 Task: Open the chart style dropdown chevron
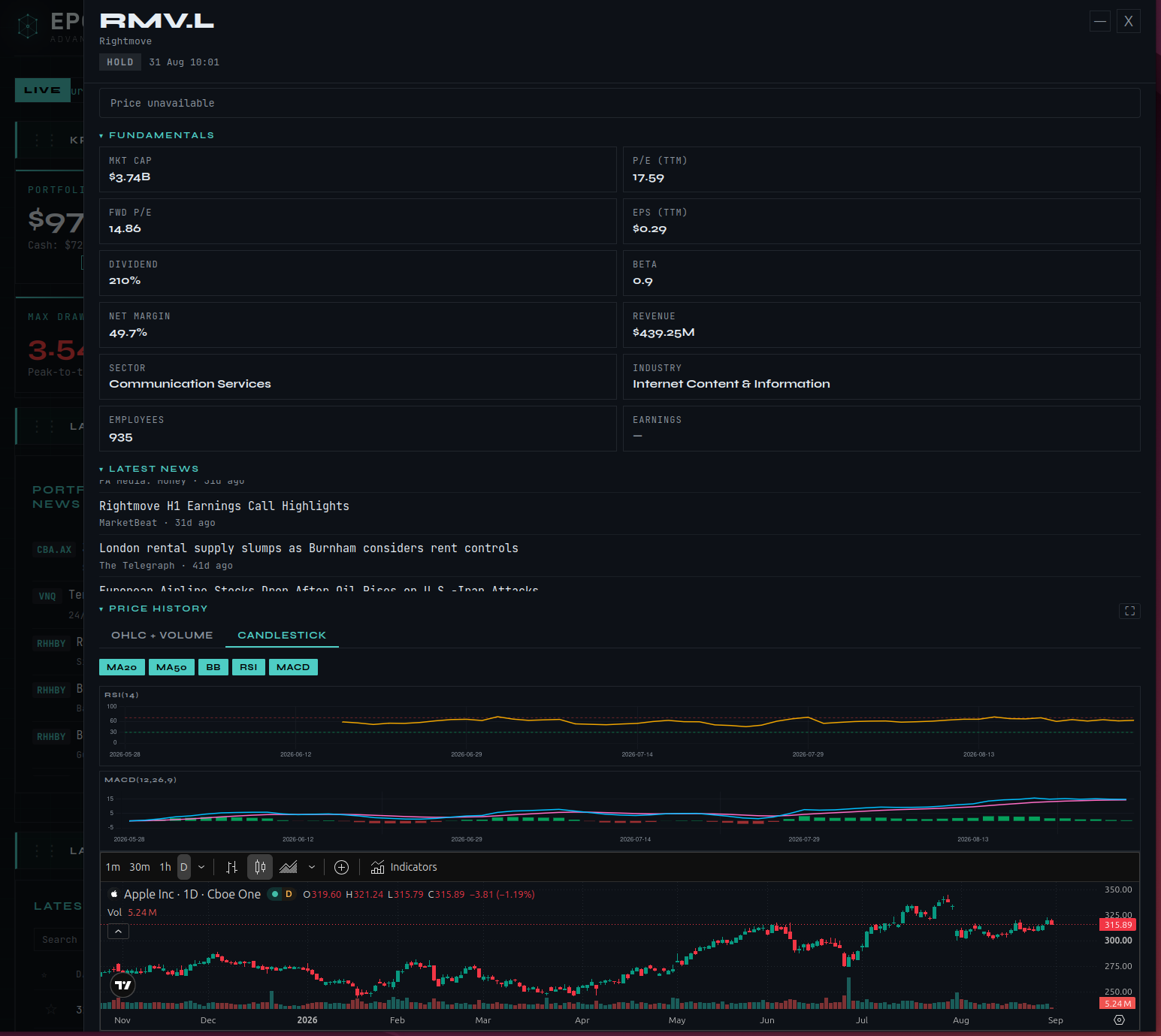pos(312,867)
